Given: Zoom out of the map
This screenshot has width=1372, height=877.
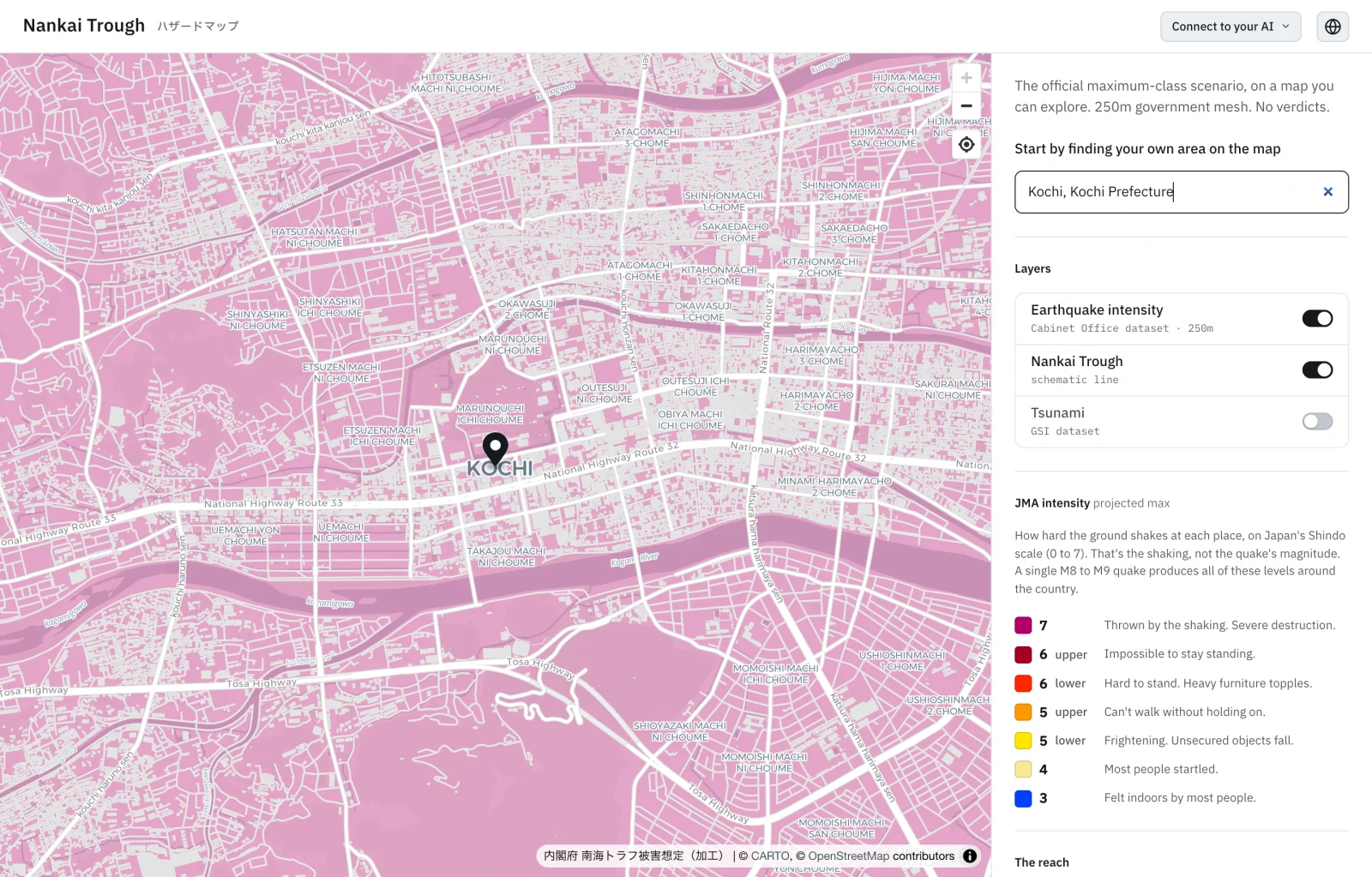Looking at the screenshot, I should pos(966,106).
